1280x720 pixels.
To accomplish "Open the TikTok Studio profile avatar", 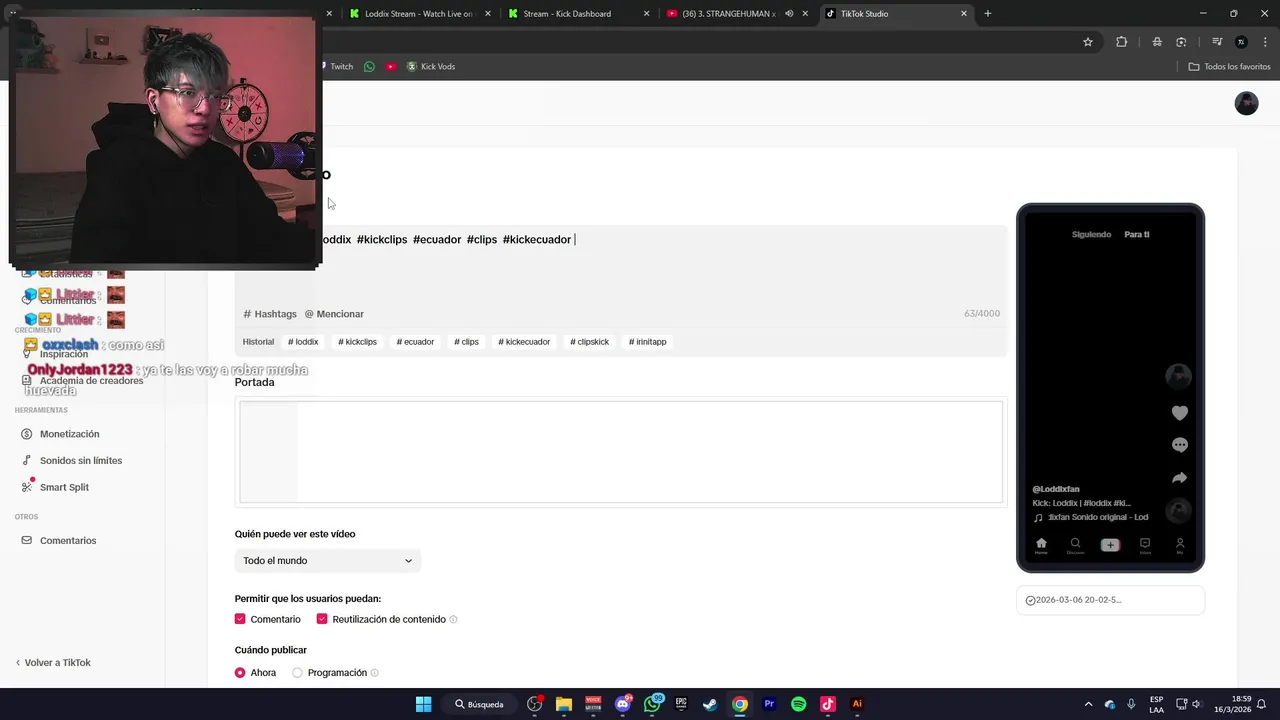I will click(x=1246, y=103).
